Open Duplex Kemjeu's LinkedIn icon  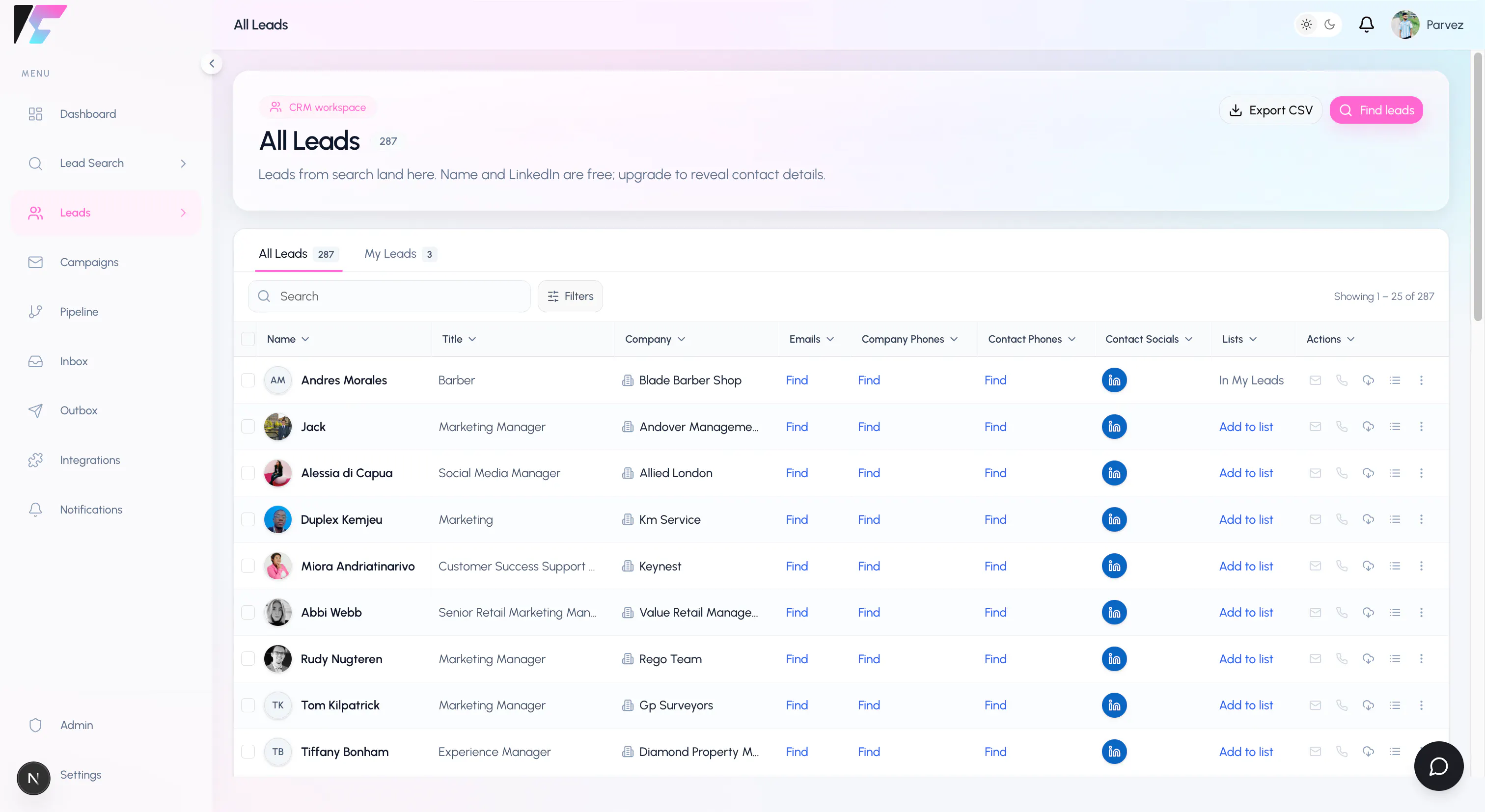(1114, 520)
